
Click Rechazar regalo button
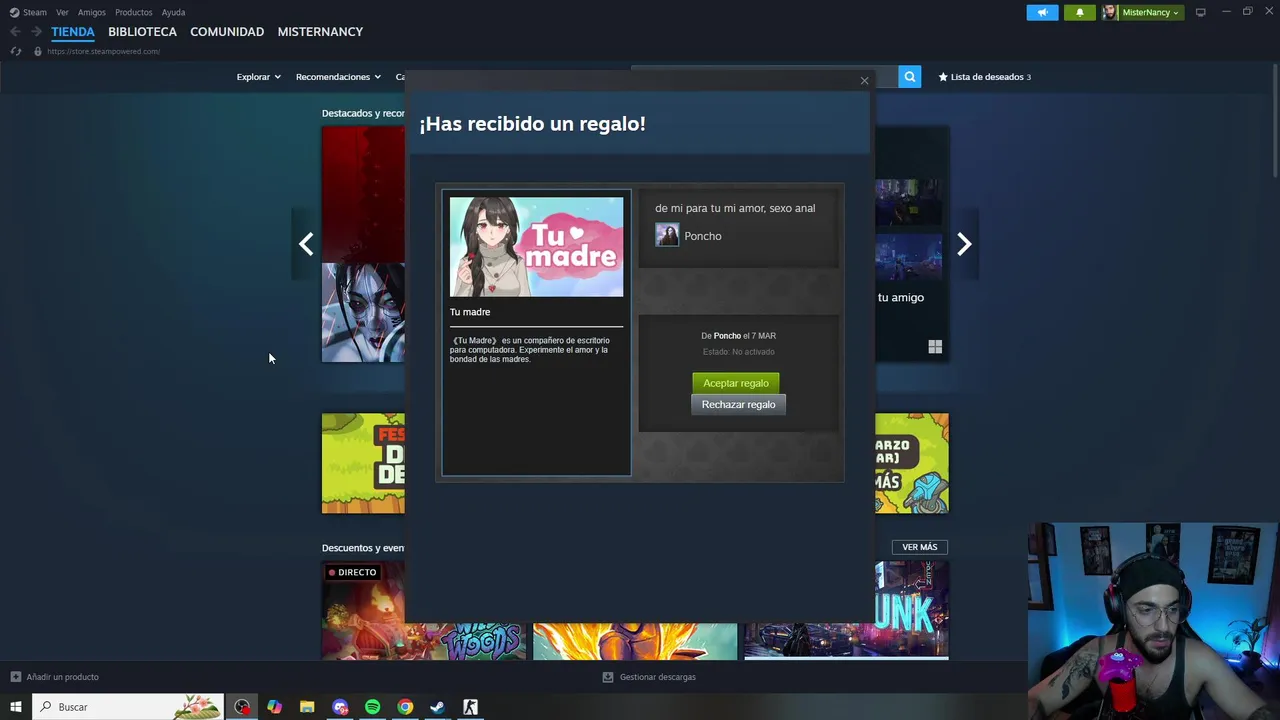pyautogui.click(x=738, y=404)
